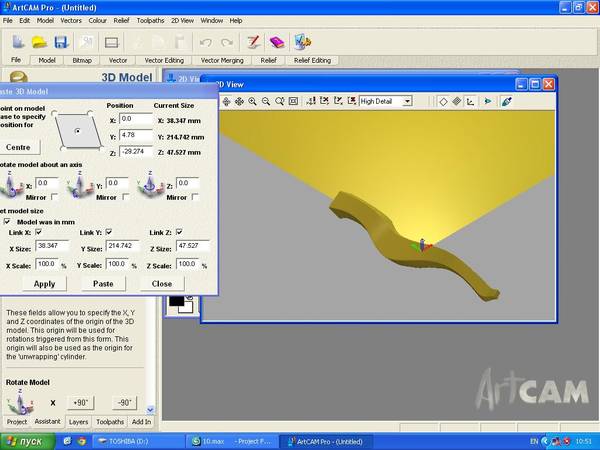Open the 2D View menu
Image resolution: width=600 pixels, height=450 pixels.
(x=183, y=21)
